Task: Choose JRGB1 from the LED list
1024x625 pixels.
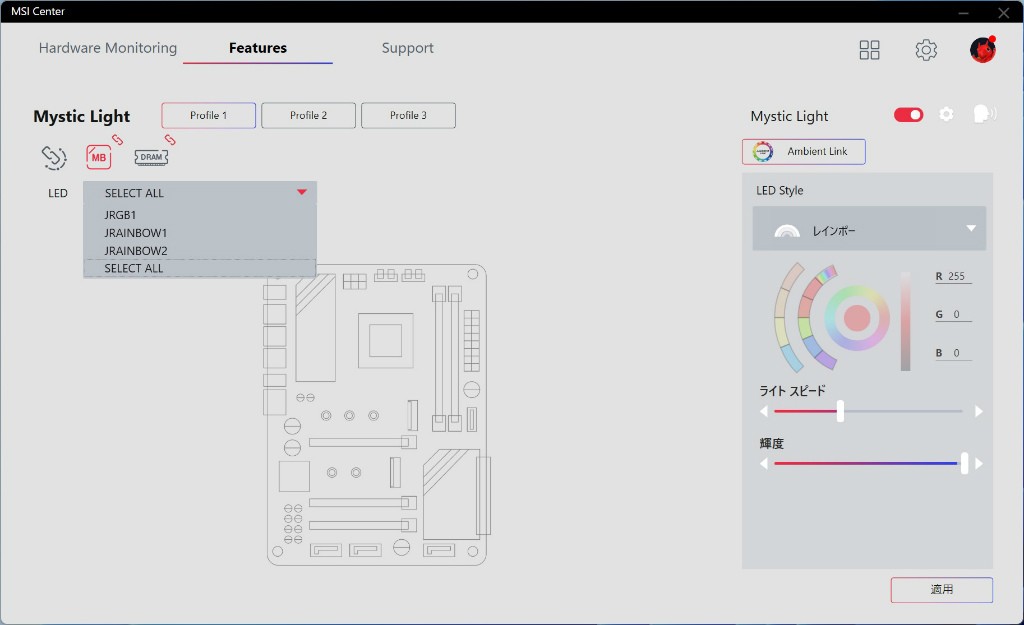Action: tap(120, 215)
